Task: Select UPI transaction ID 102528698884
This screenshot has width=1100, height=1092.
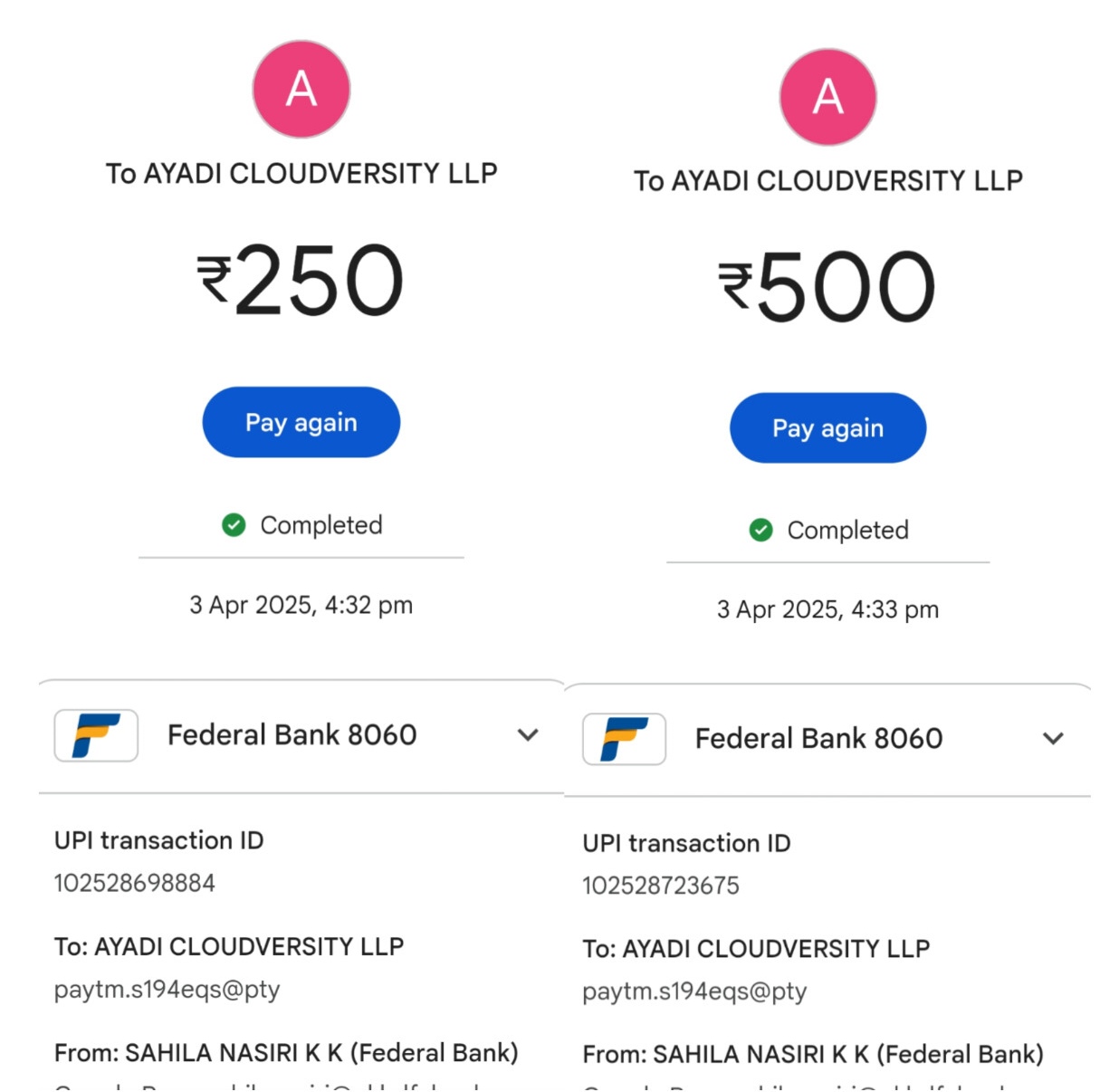Action: point(135,883)
